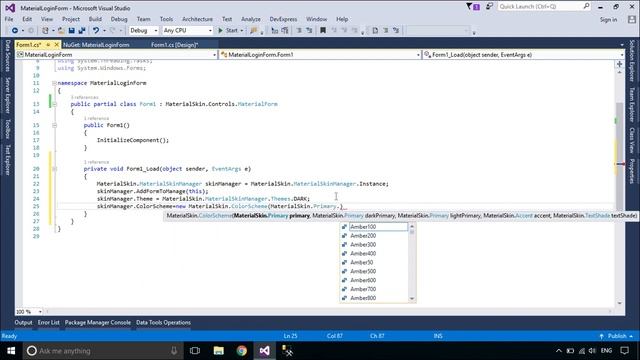Click the Windows Start button
Viewport: 640px width, 360px height.
coord(11,351)
